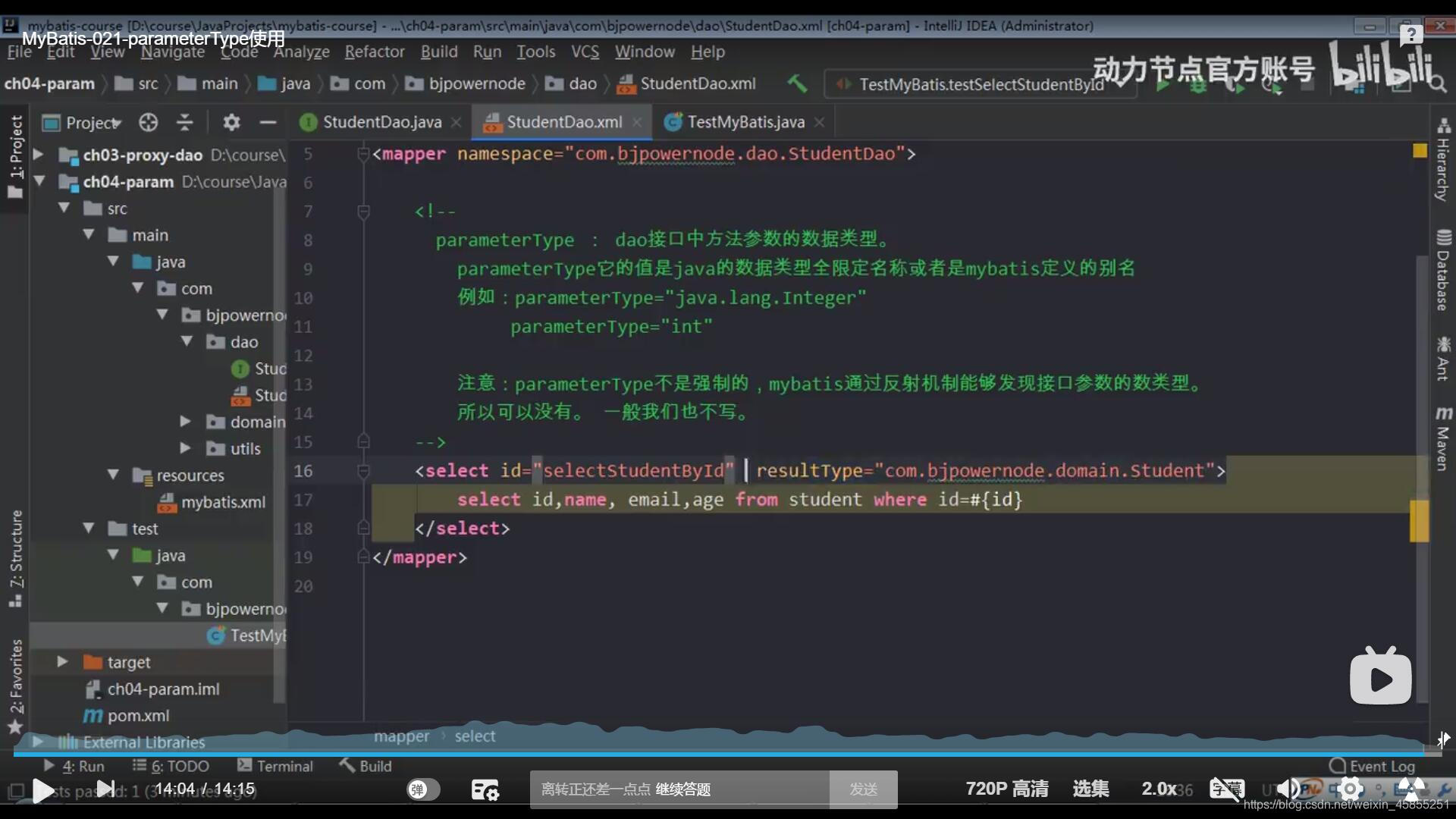Start debugging with the green bug icon

1198,85
